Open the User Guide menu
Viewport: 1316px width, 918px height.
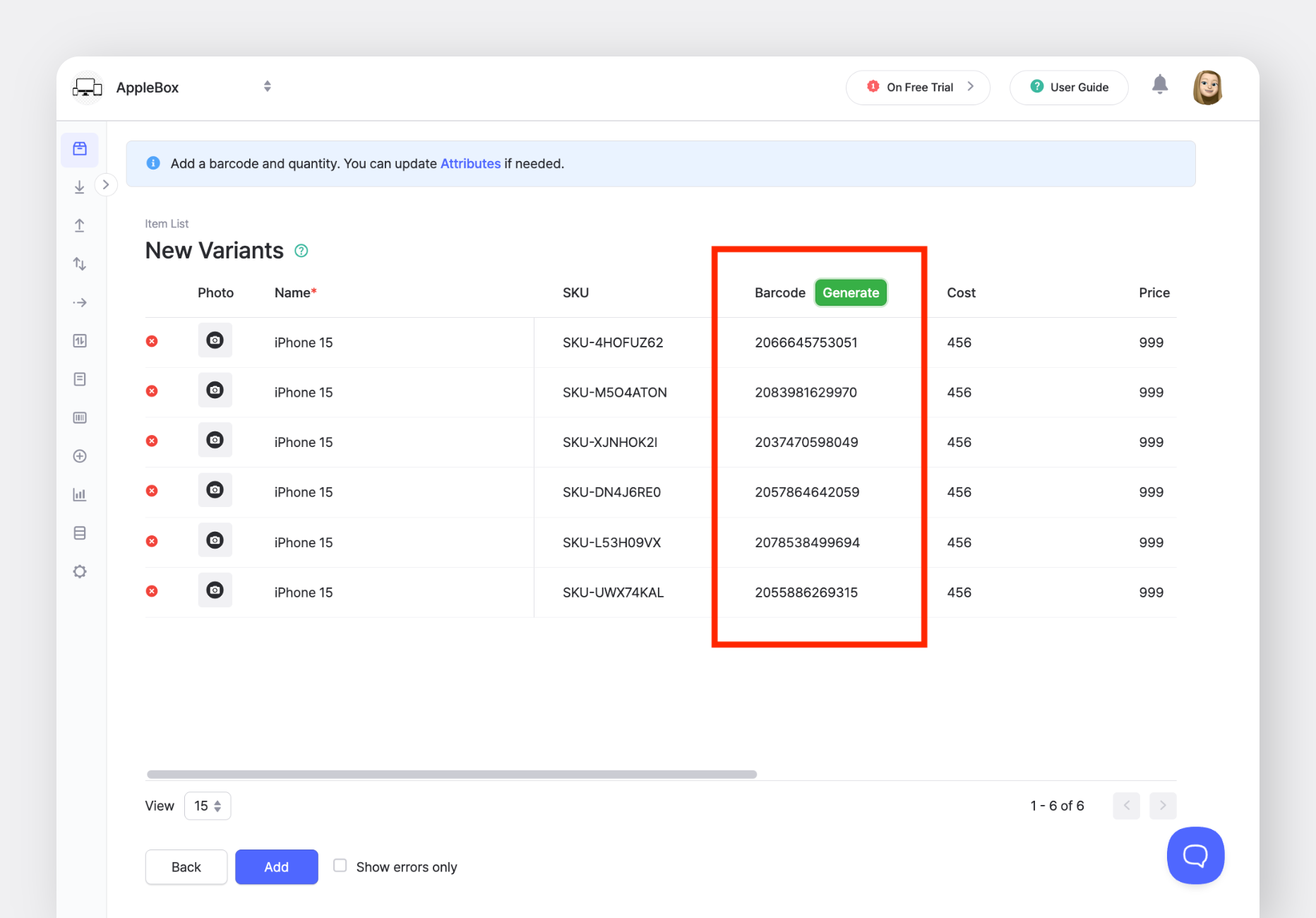1068,87
